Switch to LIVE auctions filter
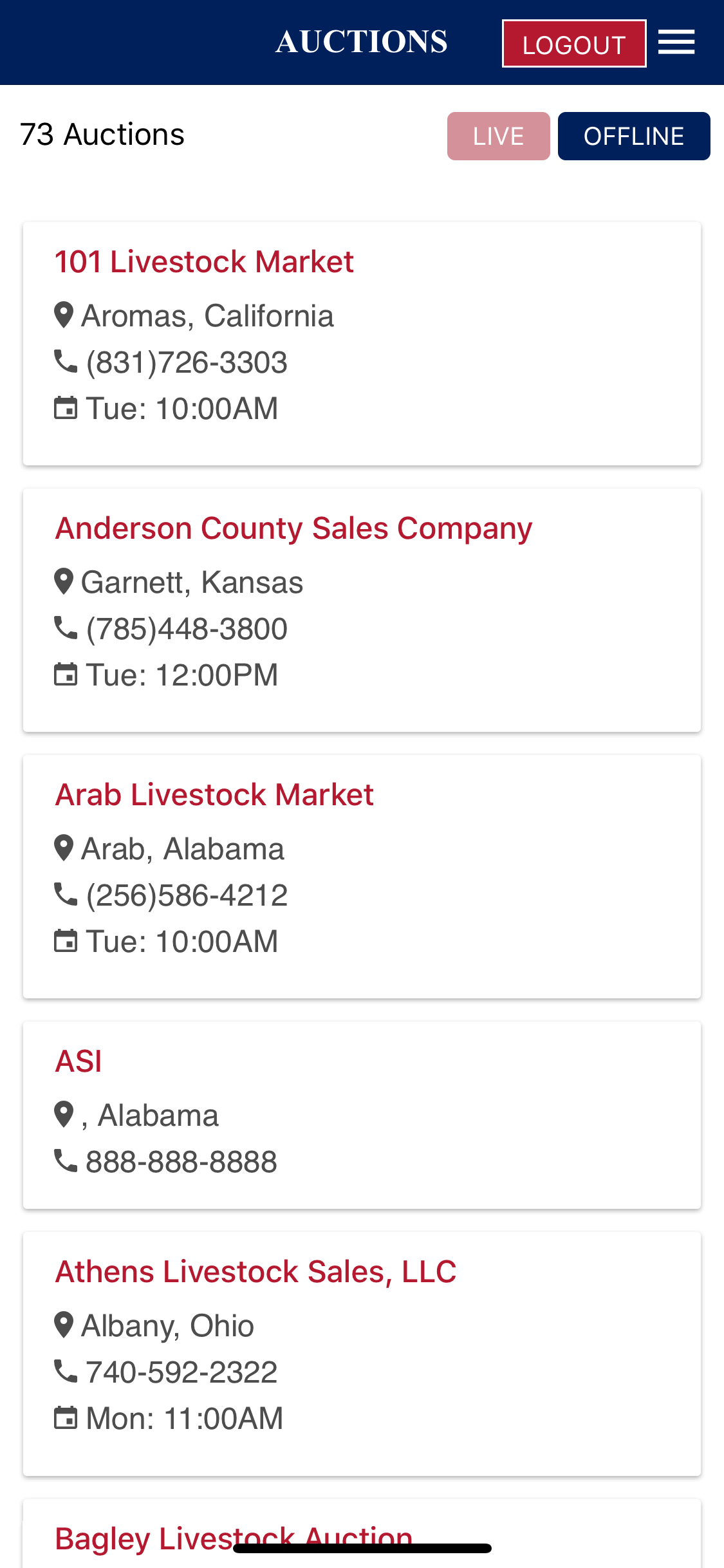 499,136
